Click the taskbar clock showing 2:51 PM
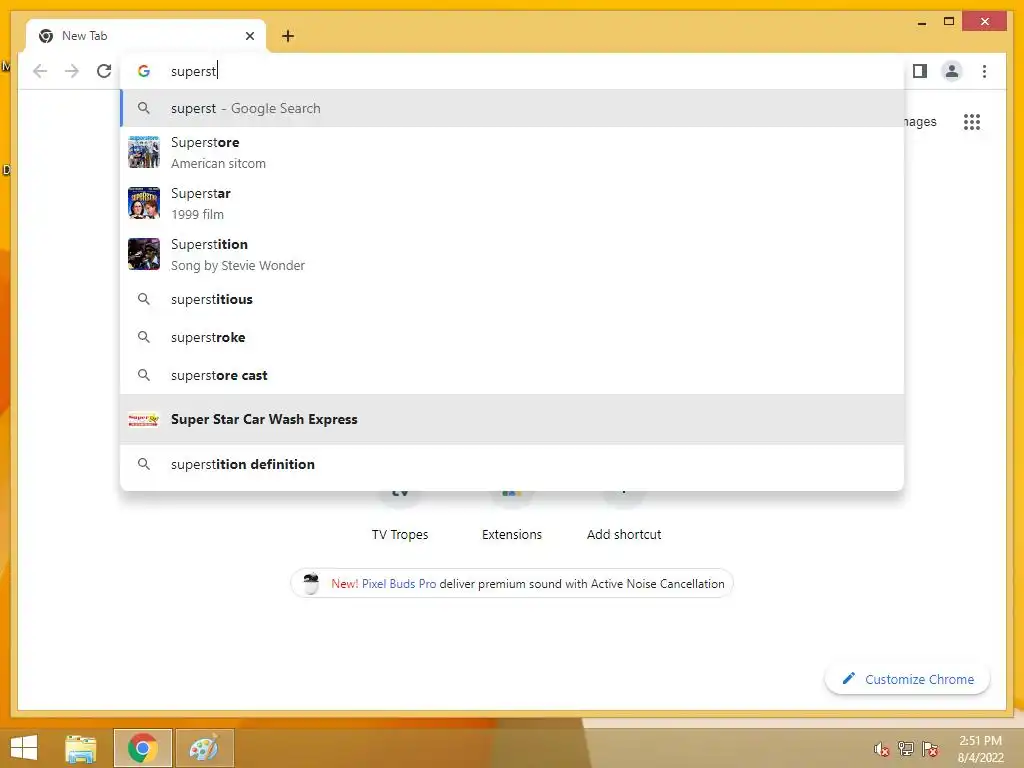 tap(980, 749)
